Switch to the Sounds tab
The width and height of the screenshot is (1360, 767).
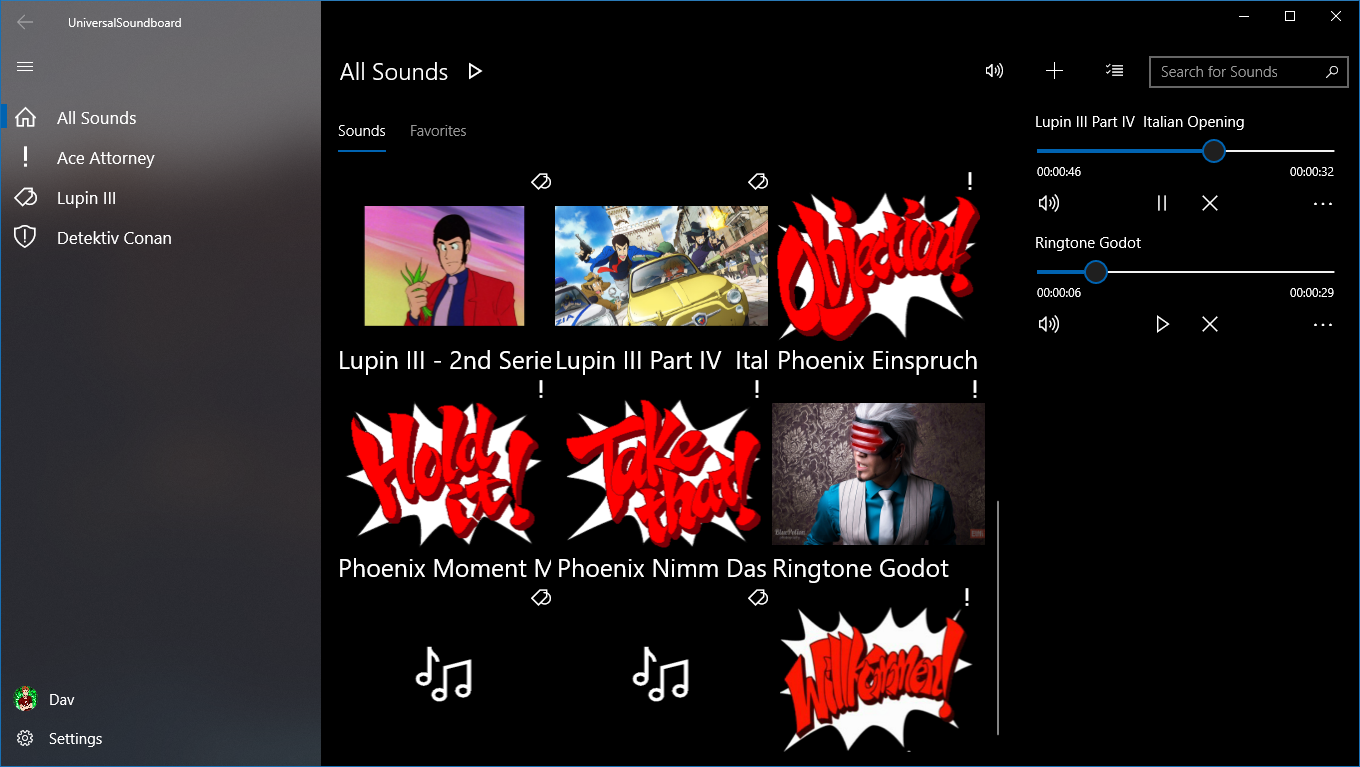coord(362,131)
